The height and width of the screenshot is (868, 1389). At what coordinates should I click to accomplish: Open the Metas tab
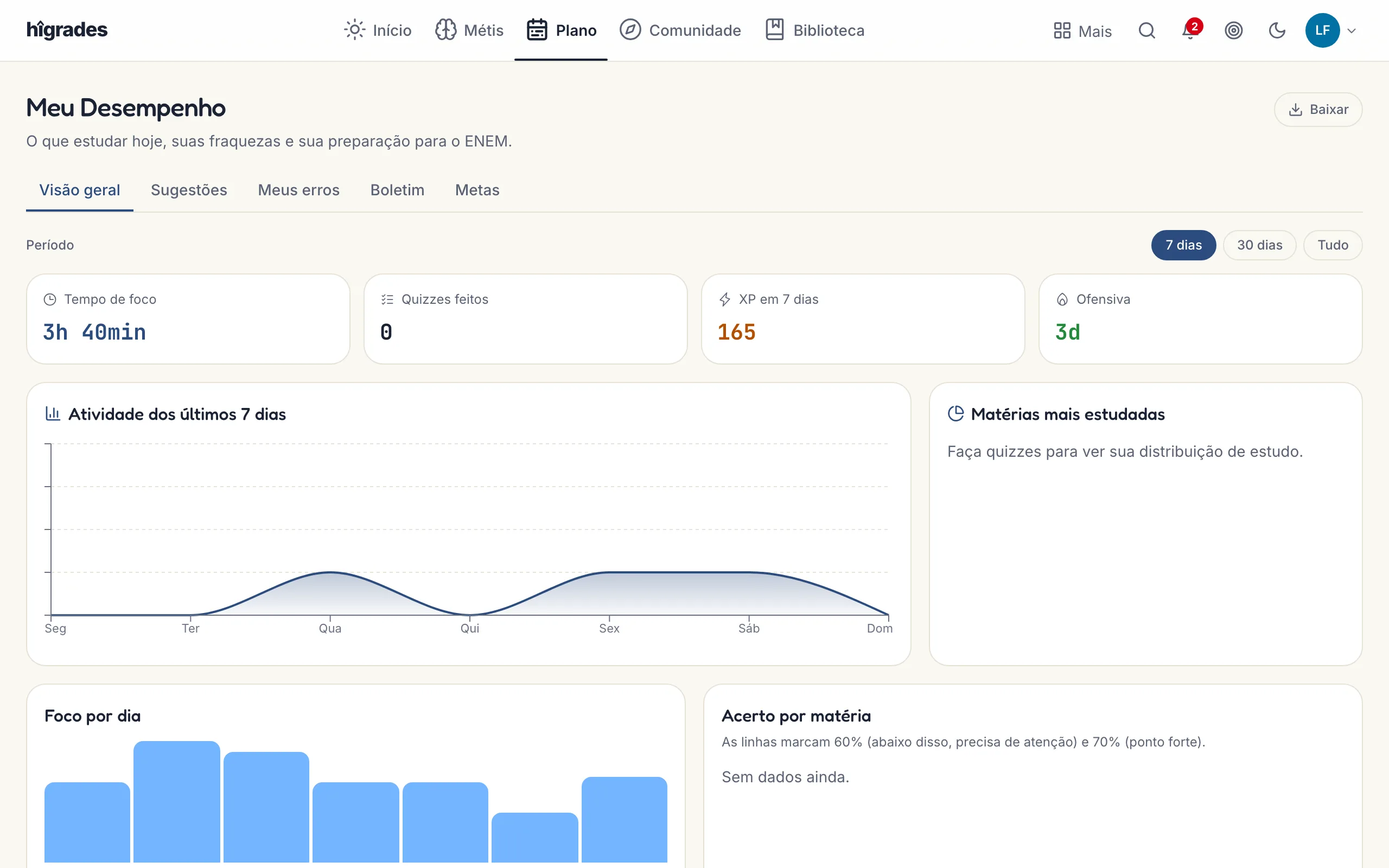[x=477, y=190]
